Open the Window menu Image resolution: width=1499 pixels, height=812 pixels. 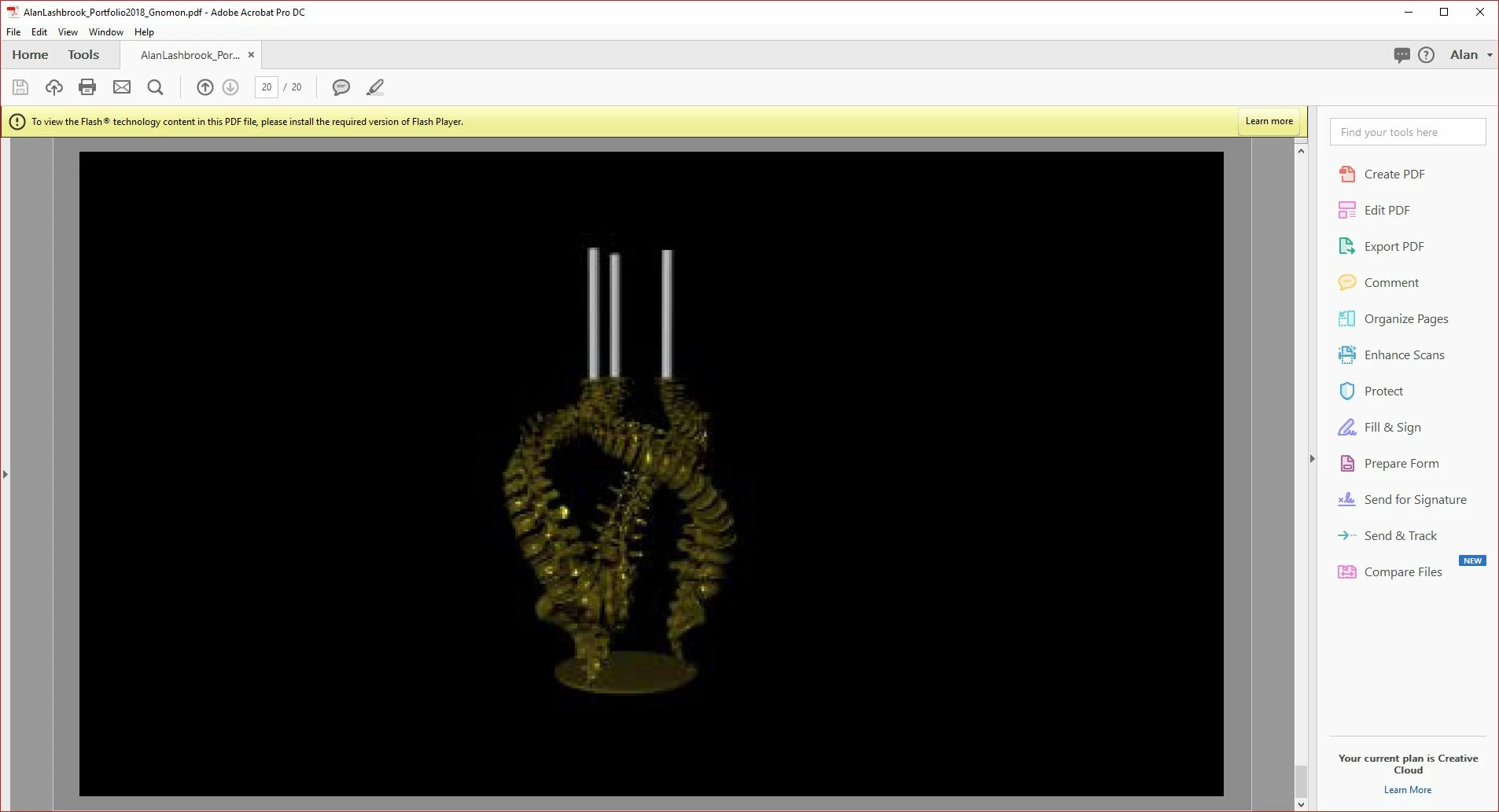[x=106, y=32]
